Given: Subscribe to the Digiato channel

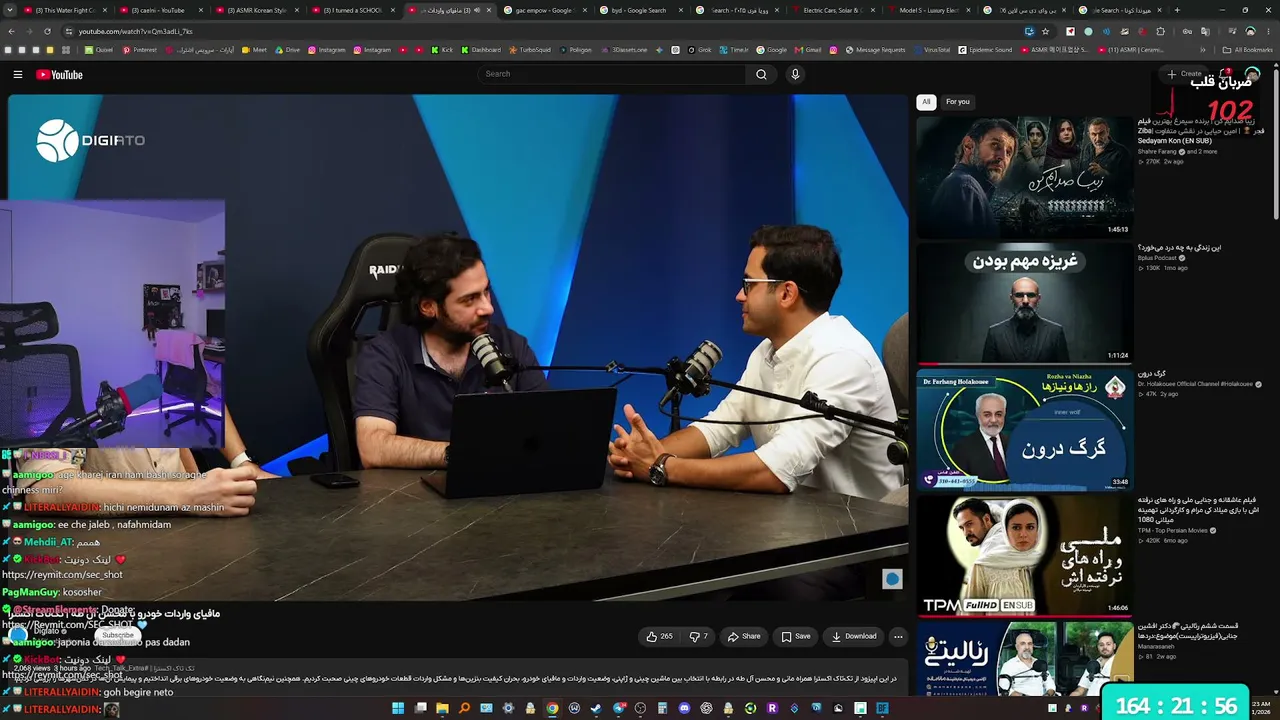Looking at the screenshot, I should point(117,635).
